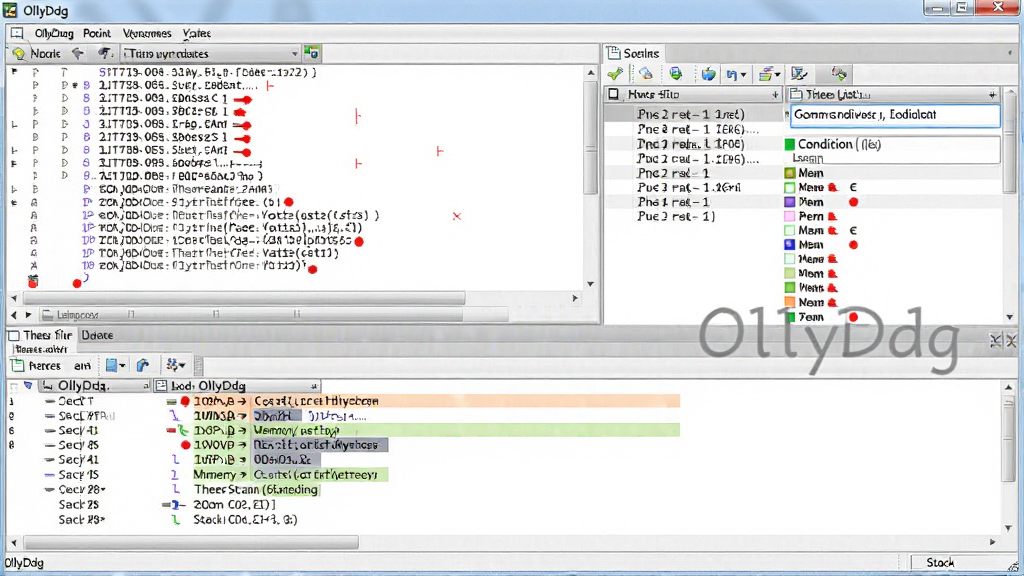Click the green checkmark icon in right panel toolbar
Screen dimensions: 1024x576
pyautogui.click(x=615, y=74)
